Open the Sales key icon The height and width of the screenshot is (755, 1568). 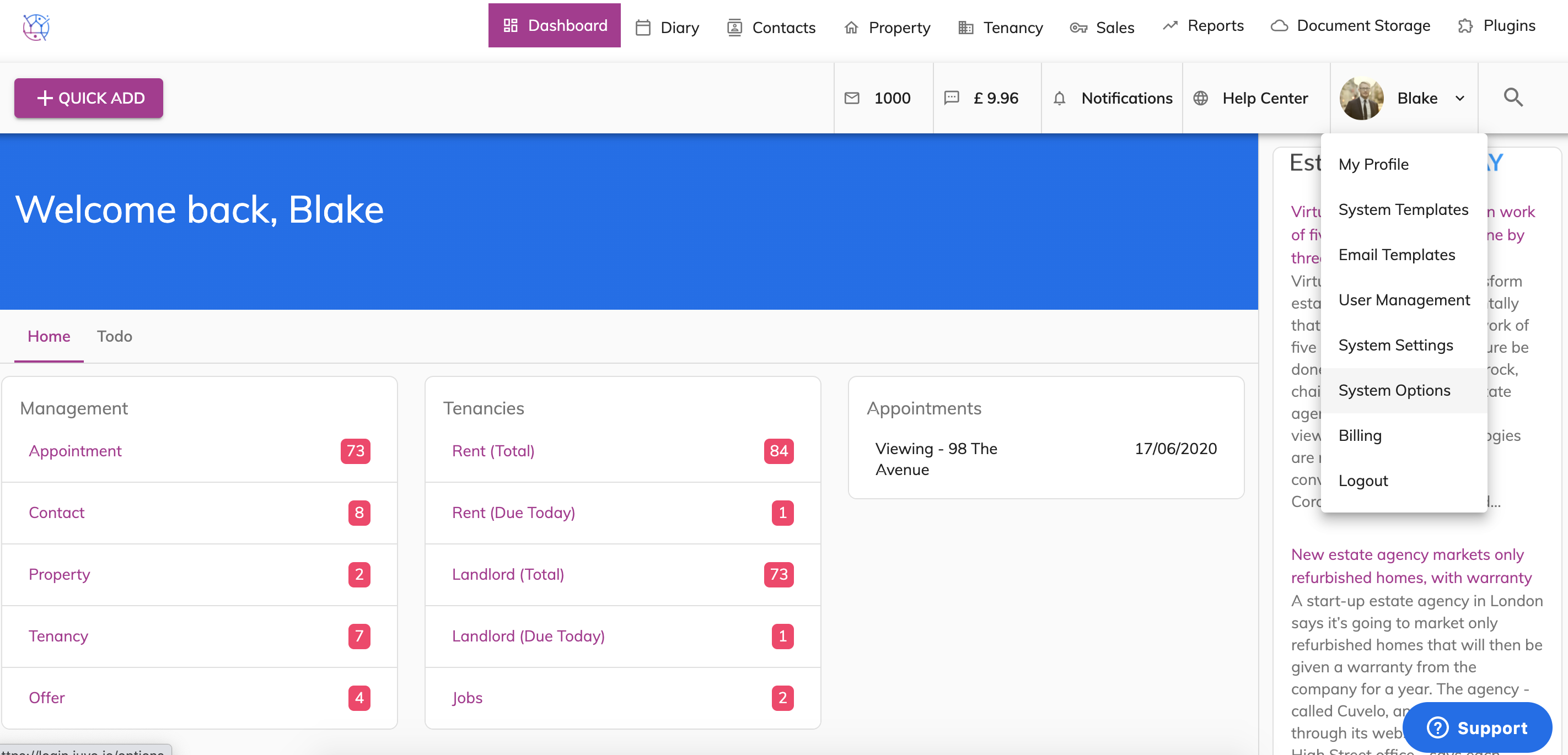(x=1077, y=27)
